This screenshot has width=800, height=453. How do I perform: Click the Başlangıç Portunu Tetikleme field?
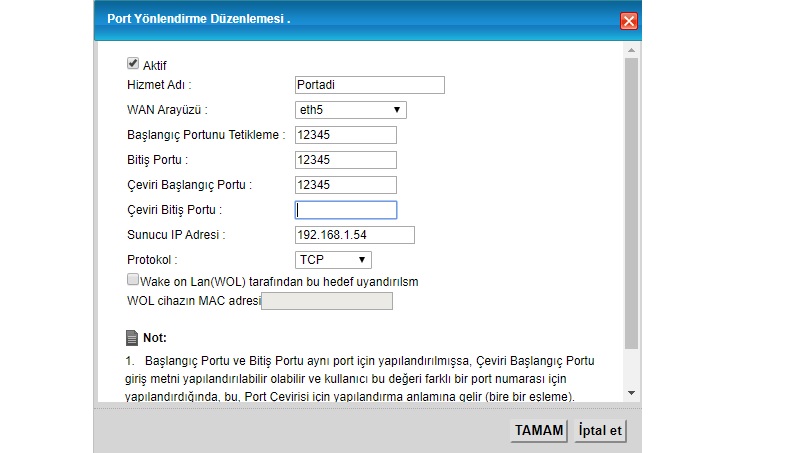click(346, 135)
